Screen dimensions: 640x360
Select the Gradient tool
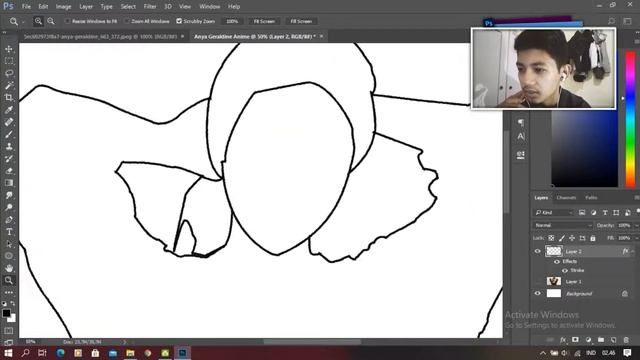pyautogui.click(x=9, y=183)
